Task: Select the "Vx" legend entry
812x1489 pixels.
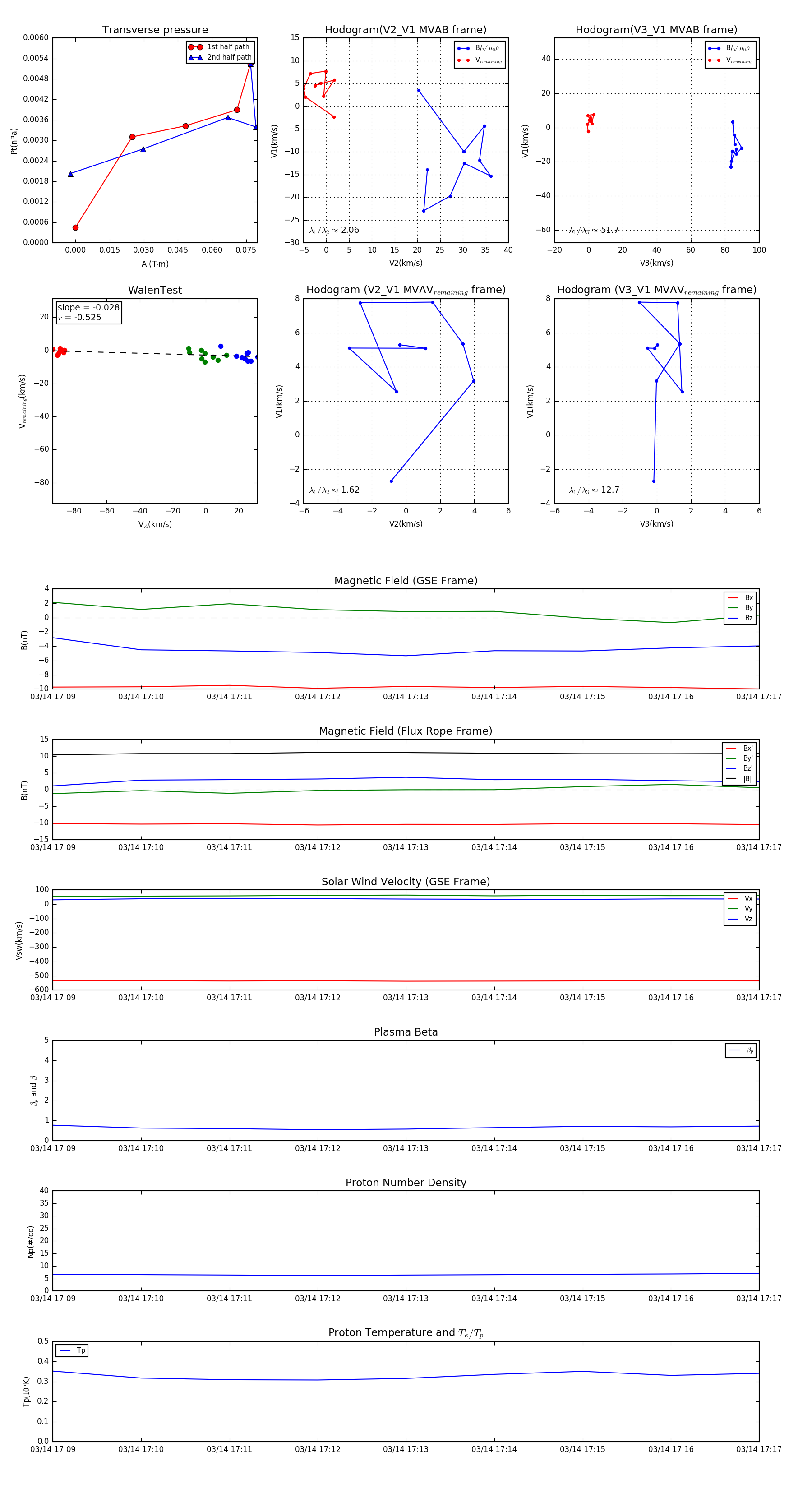Action: [x=740, y=898]
